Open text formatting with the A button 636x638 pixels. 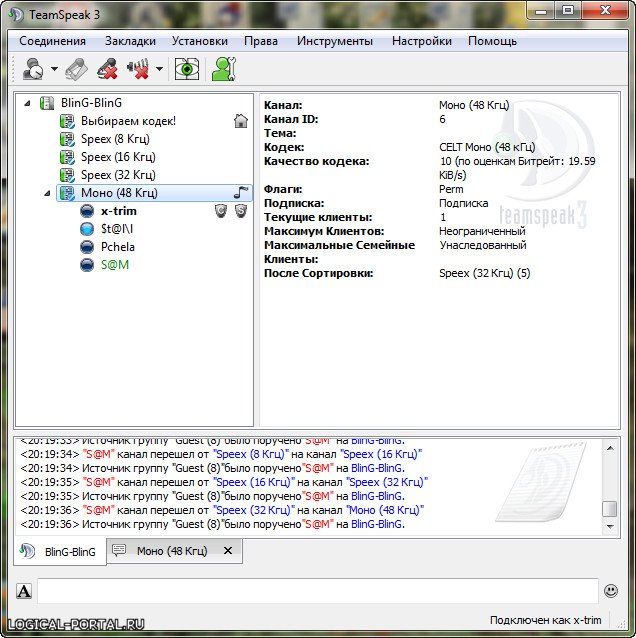tap(24, 591)
